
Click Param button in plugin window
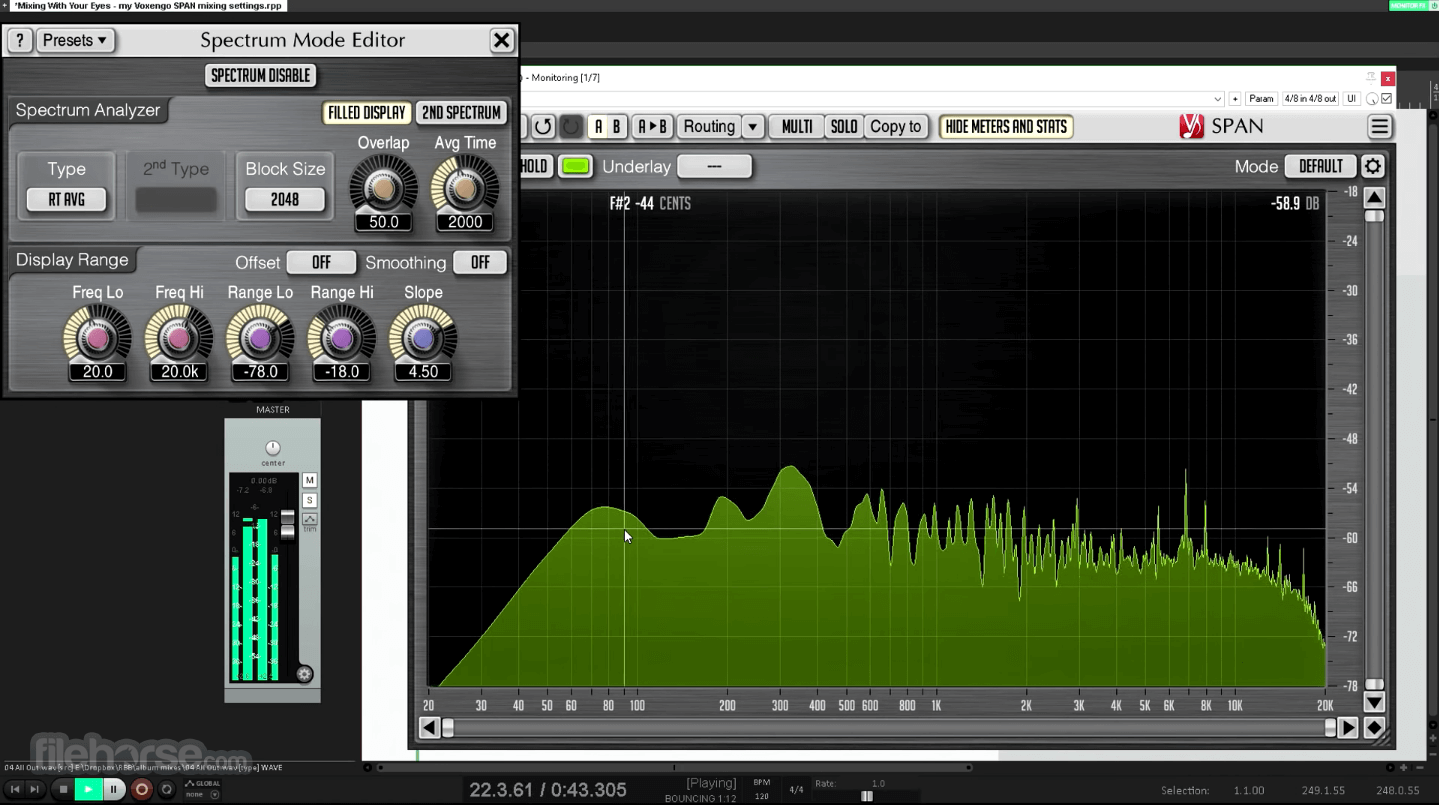[1261, 99]
